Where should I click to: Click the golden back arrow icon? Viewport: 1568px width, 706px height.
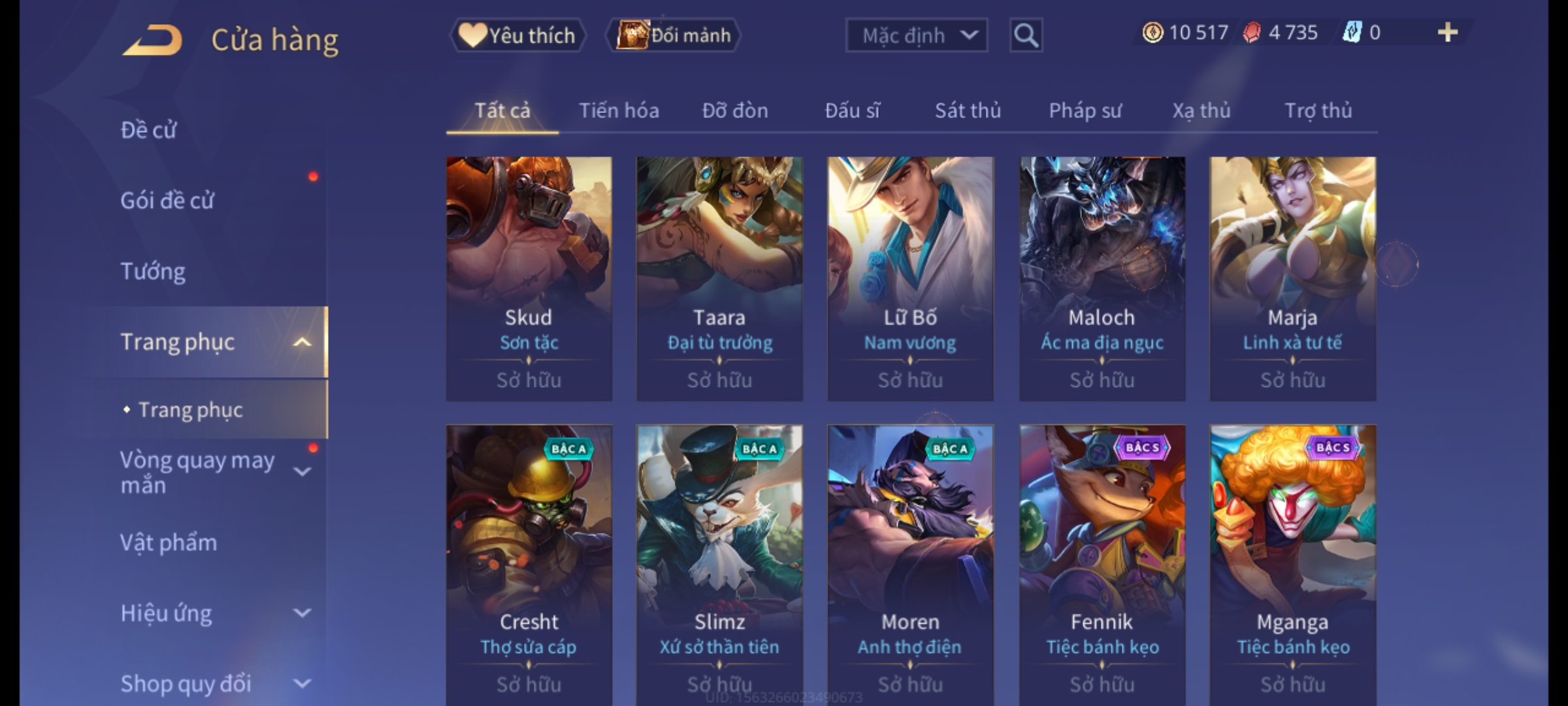click(x=152, y=40)
